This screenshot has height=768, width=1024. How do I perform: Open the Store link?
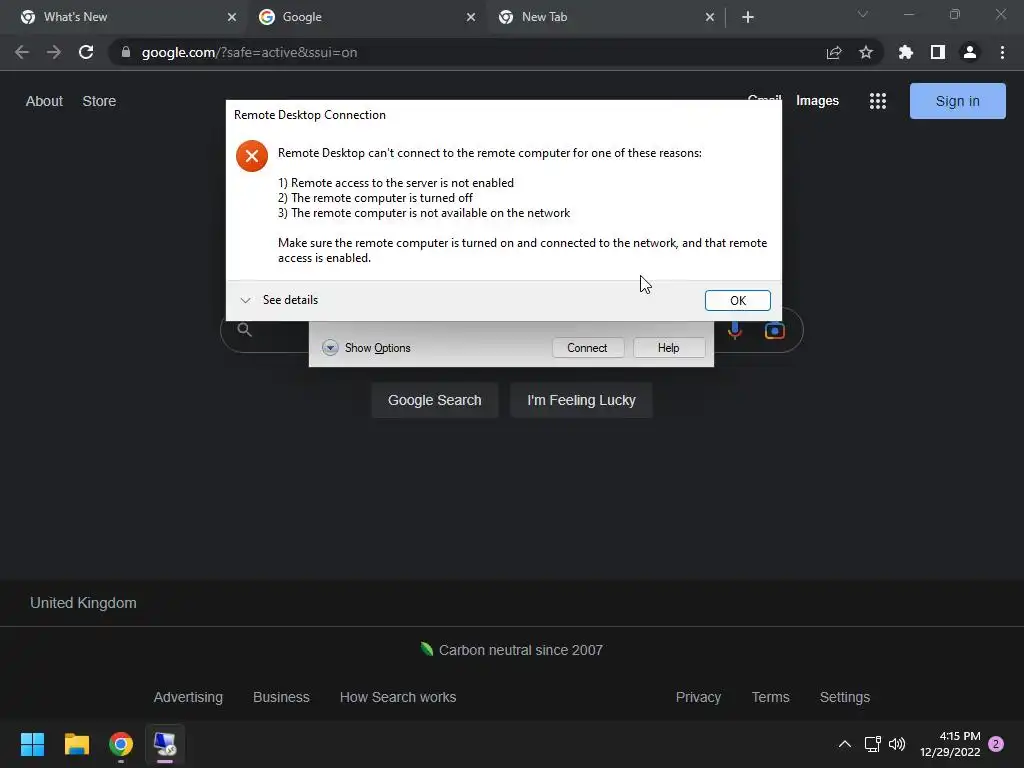[x=99, y=101]
